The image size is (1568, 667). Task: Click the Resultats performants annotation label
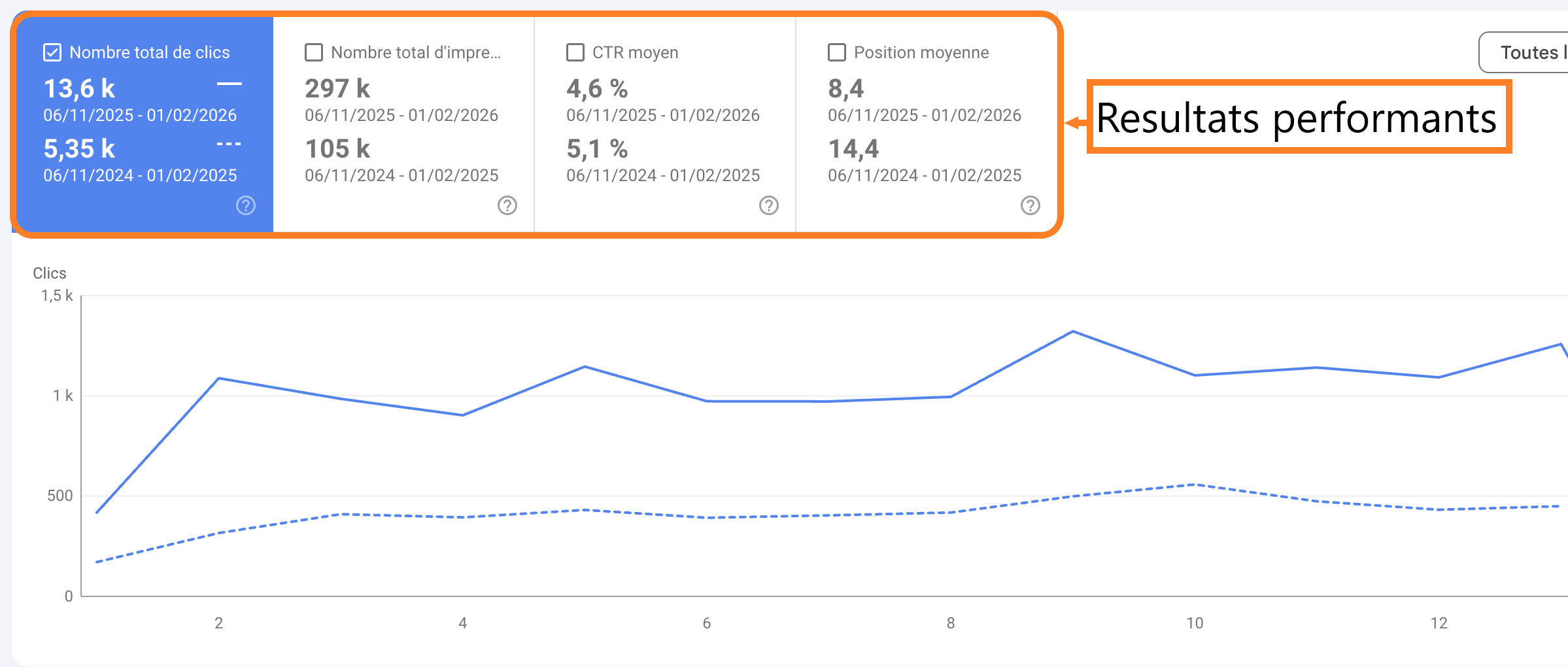pyautogui.click(x=1298, y=118)
